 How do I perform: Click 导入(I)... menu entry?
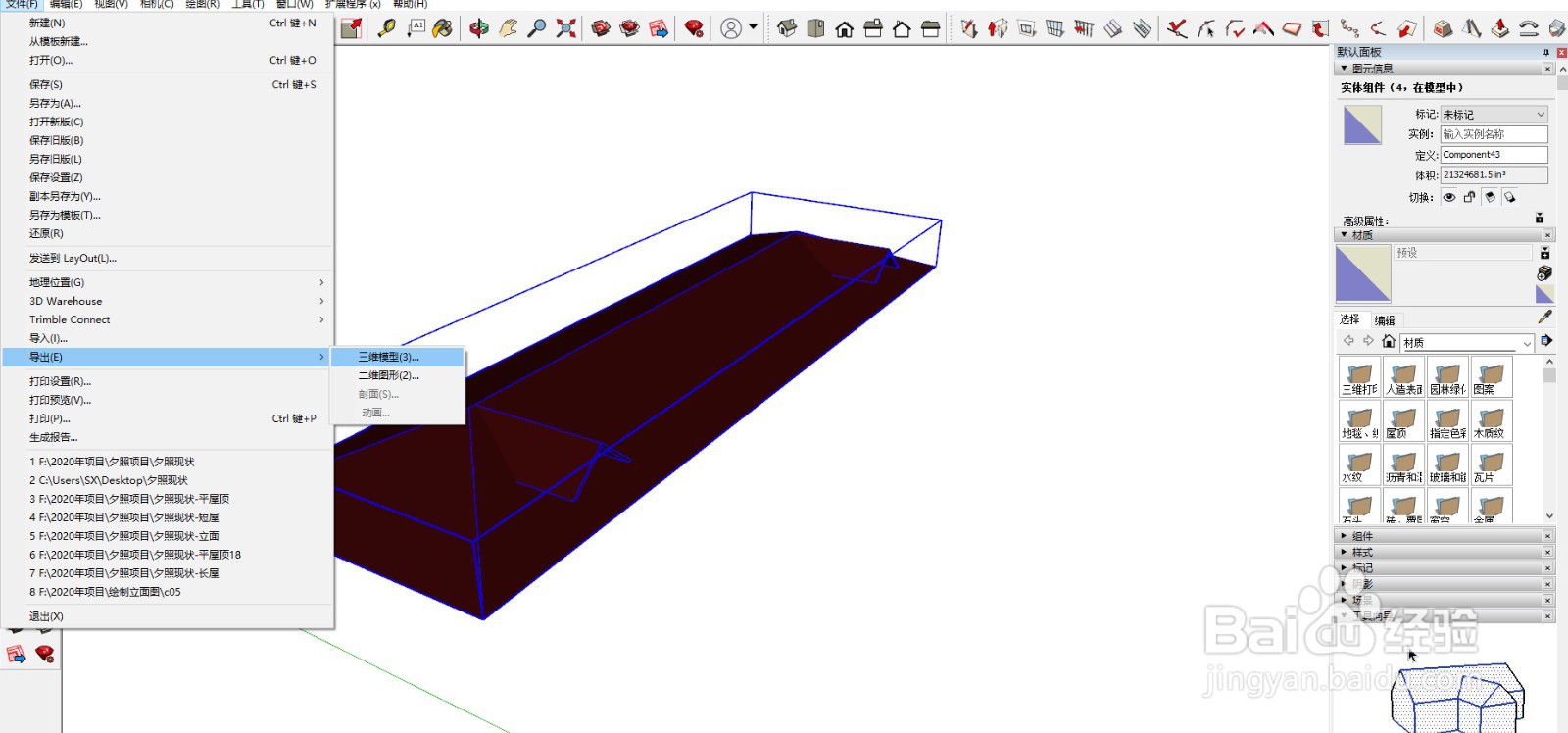pyautogui.click(x=167, y=338)
